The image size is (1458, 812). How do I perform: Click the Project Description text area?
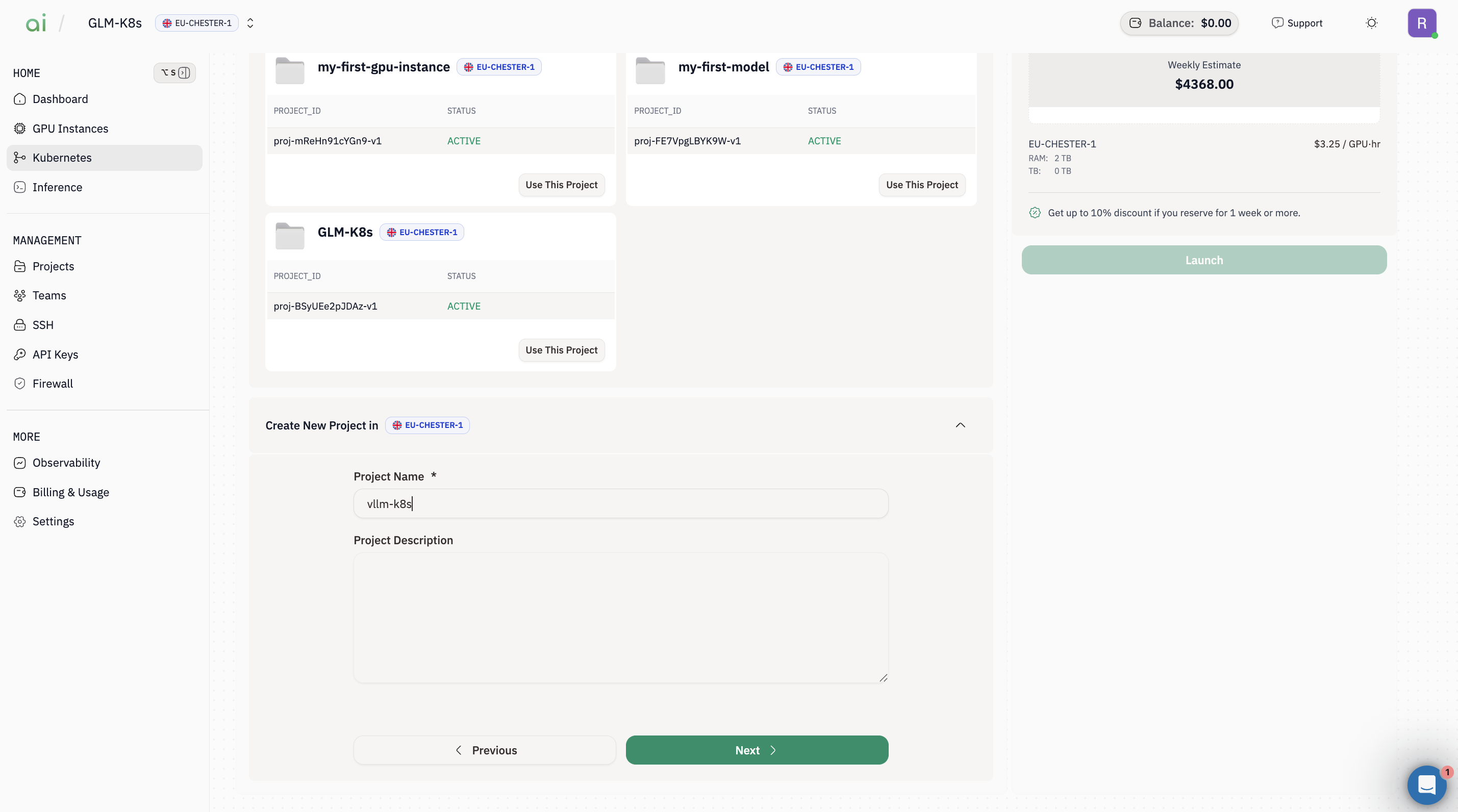click(x=620, y=617)
